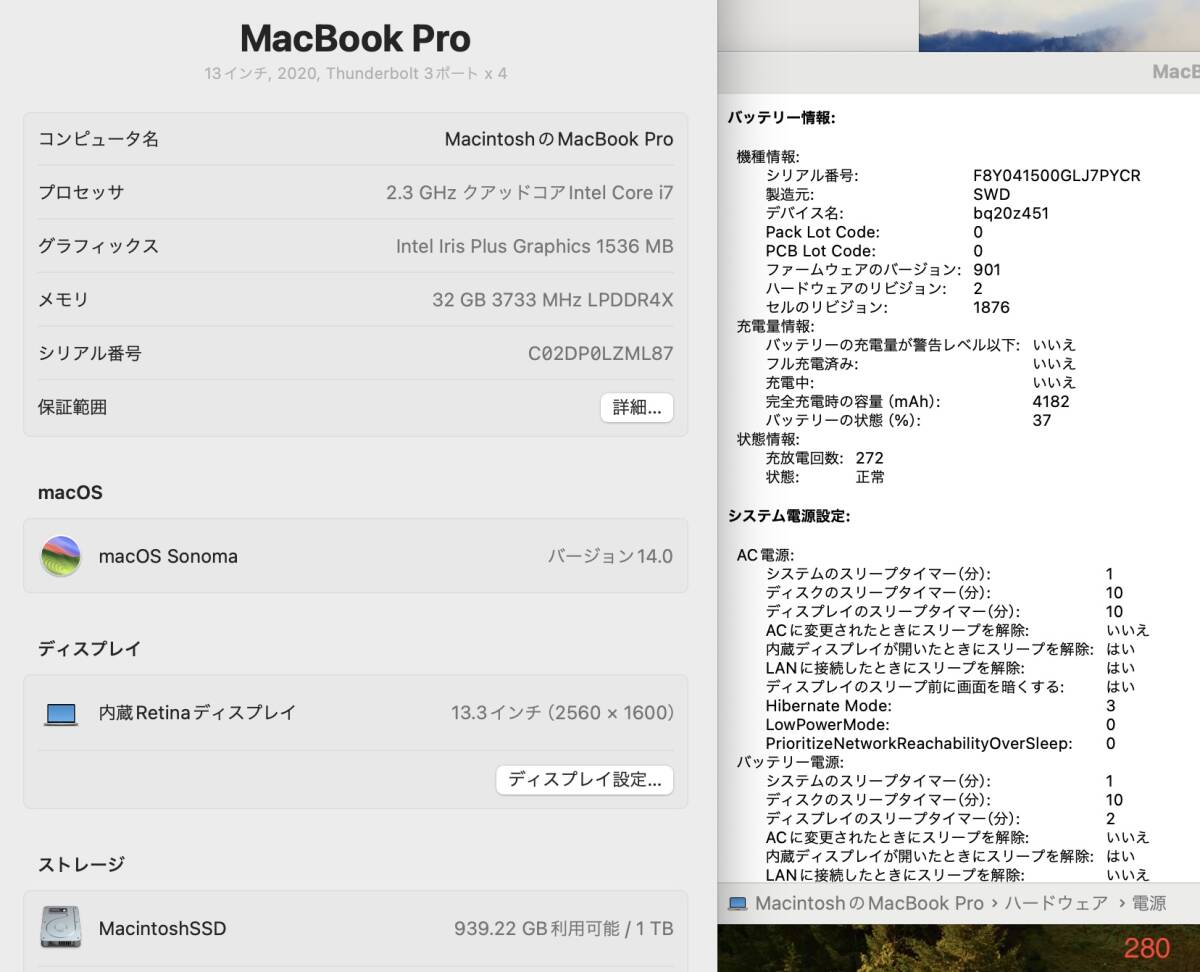
Task: Click PCB Lot Code row
Action: click(x=875, y=251)
